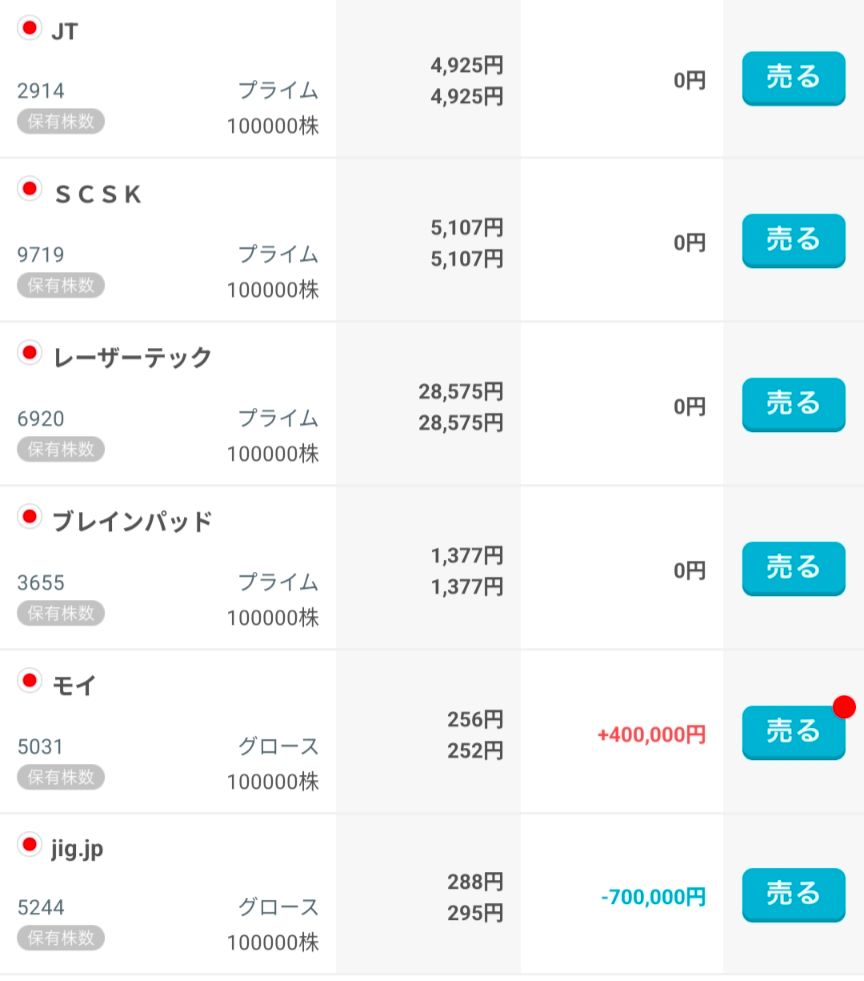This screenshot has height=981, width=864.
Task: Click the flag icon next to ブレインパッド
Action: tap(29, 517)
